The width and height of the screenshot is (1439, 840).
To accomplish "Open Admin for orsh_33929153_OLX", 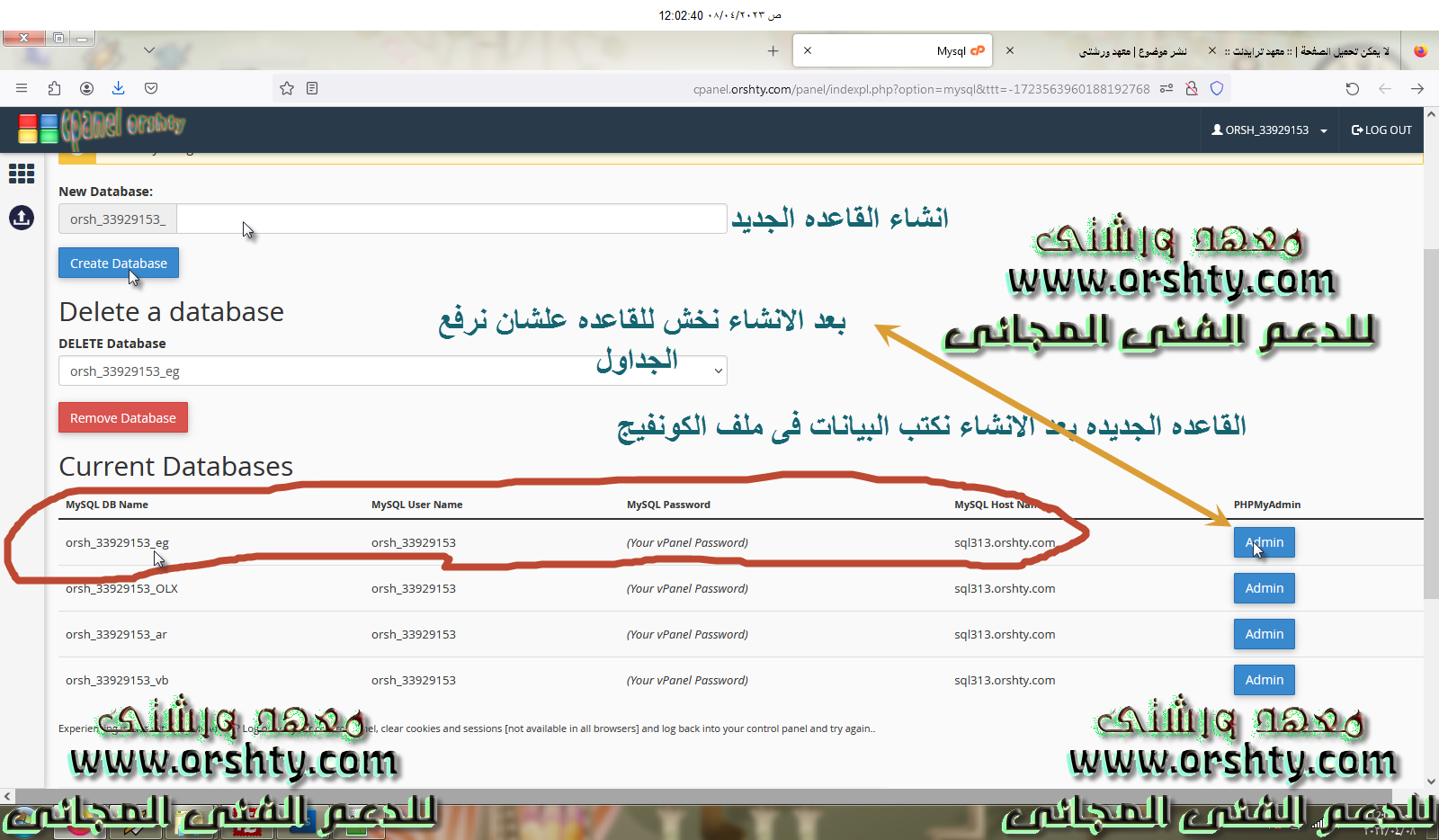I will [x=1264, y=588].
